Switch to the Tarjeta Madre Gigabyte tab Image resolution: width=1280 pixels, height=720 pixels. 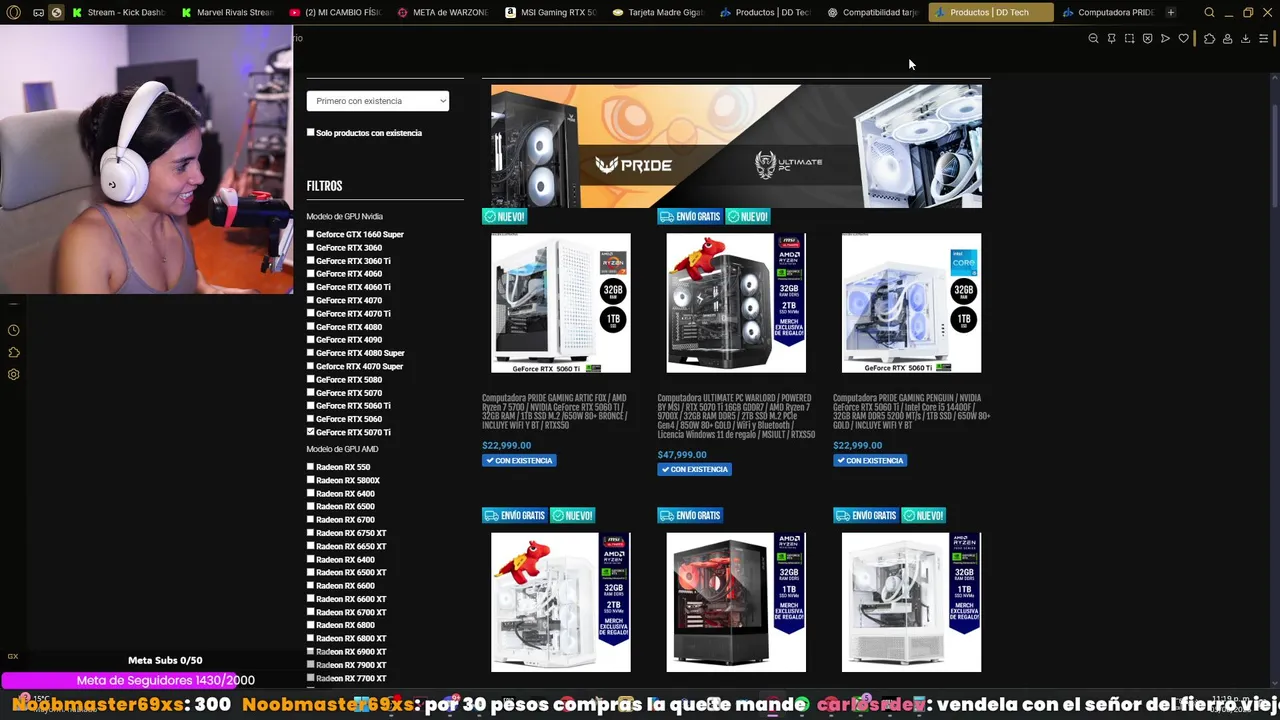point(660,12)
